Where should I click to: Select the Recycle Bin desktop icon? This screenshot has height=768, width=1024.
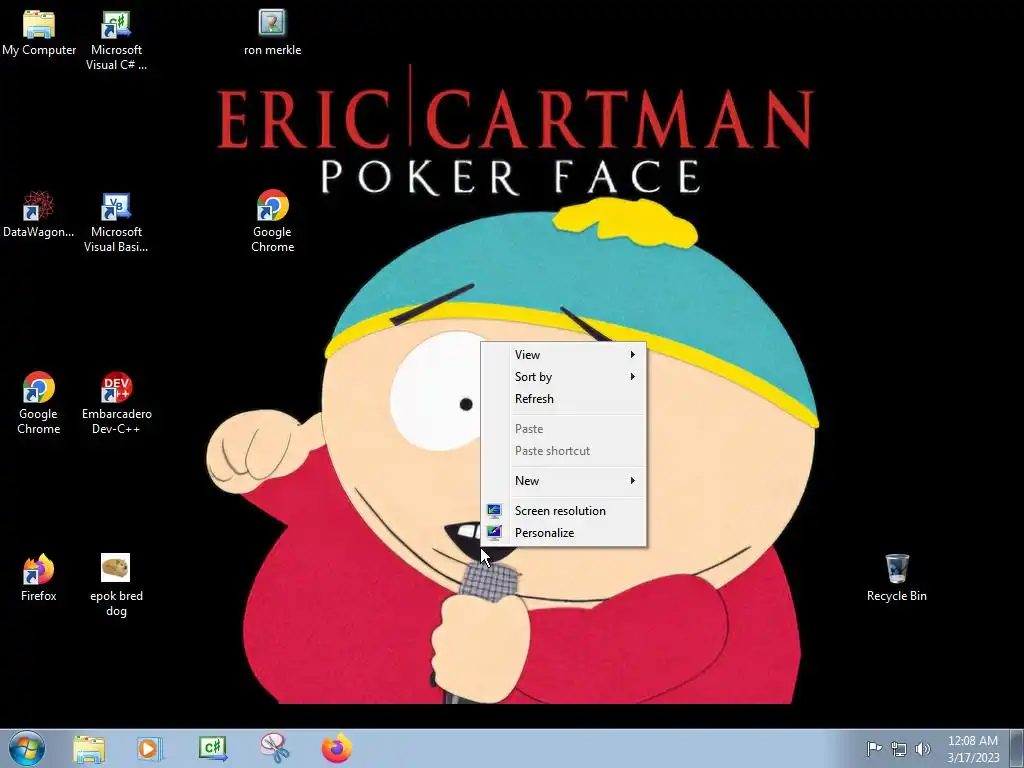(x=897, y=577)
